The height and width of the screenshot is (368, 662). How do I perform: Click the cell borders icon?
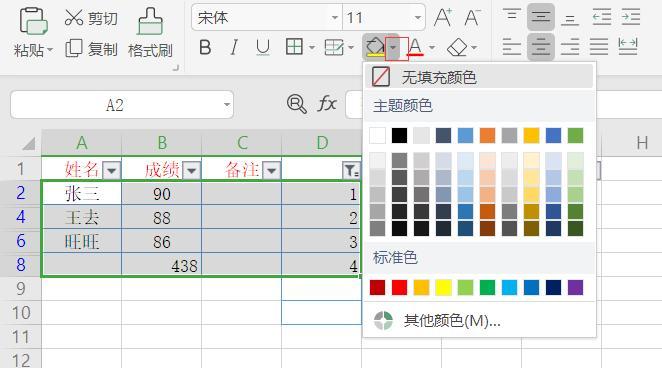point(294,47)
